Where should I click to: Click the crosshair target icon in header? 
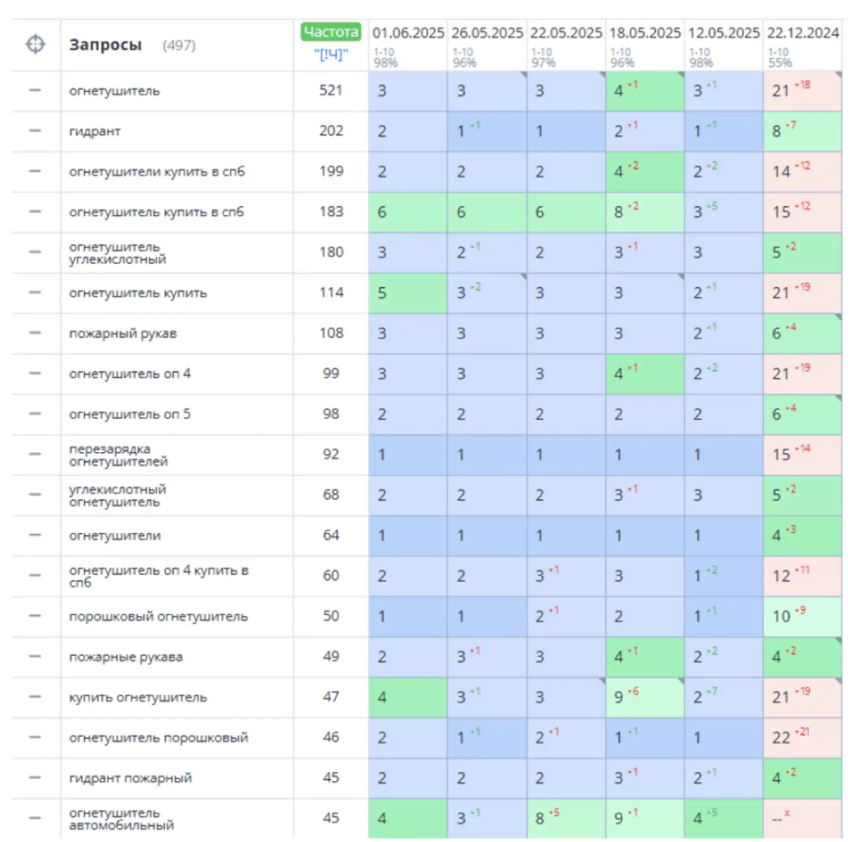click(35, 45)
